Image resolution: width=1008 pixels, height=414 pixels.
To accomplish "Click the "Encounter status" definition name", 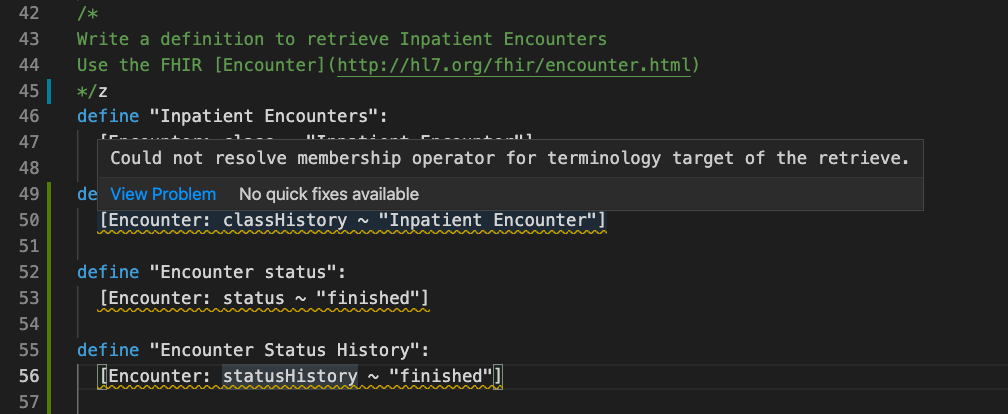I will click(x=248, y=272).
